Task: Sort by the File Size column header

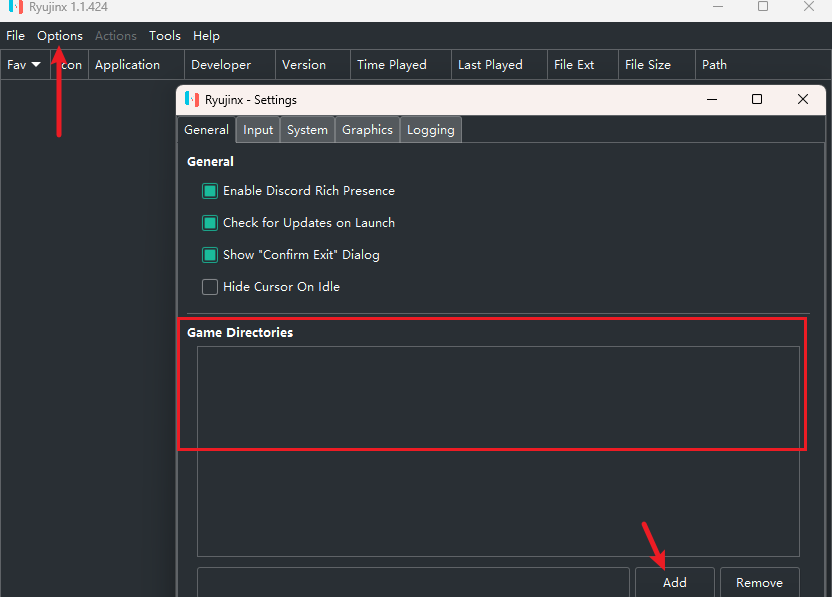Action: 657,65
